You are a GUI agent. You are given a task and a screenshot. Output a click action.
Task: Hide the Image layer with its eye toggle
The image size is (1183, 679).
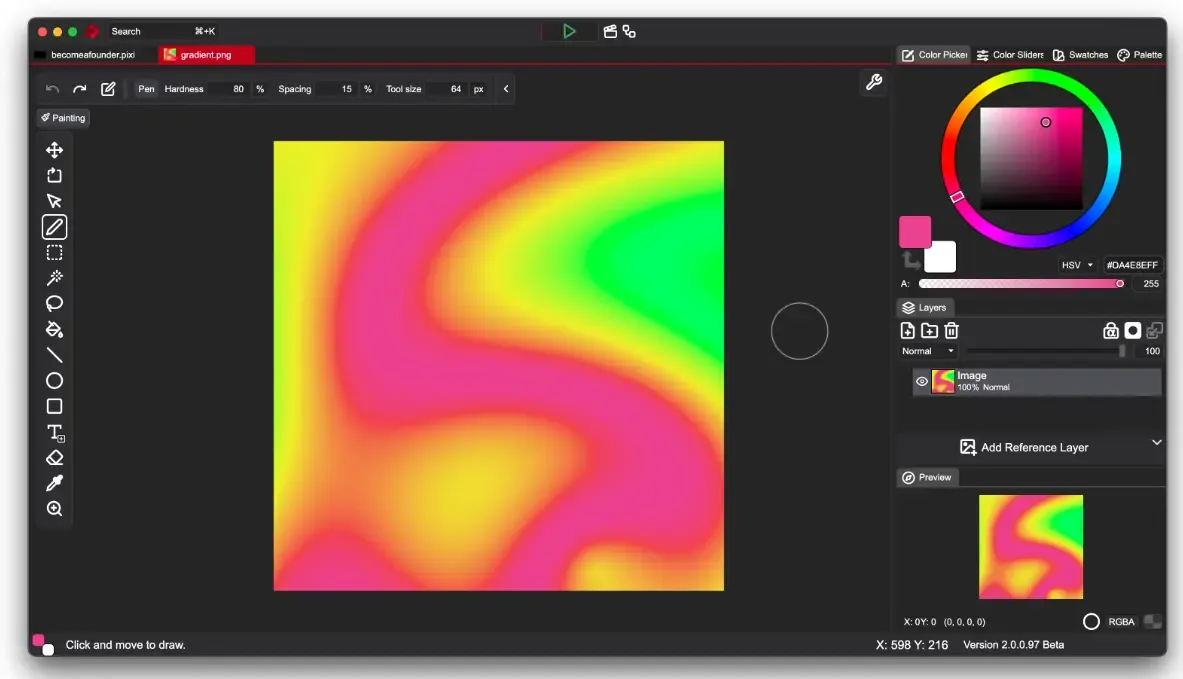coord(921,381)
